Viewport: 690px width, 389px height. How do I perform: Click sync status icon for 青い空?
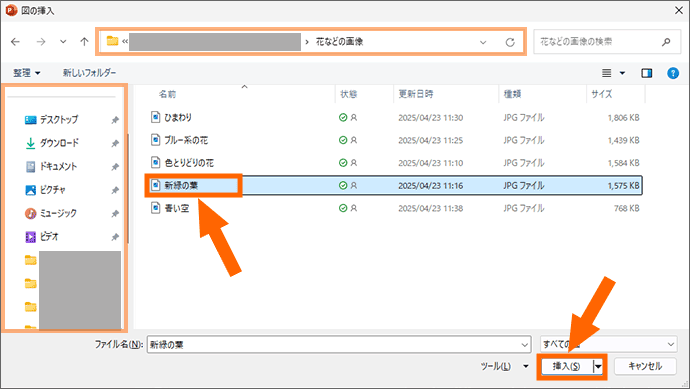(343, 208)
